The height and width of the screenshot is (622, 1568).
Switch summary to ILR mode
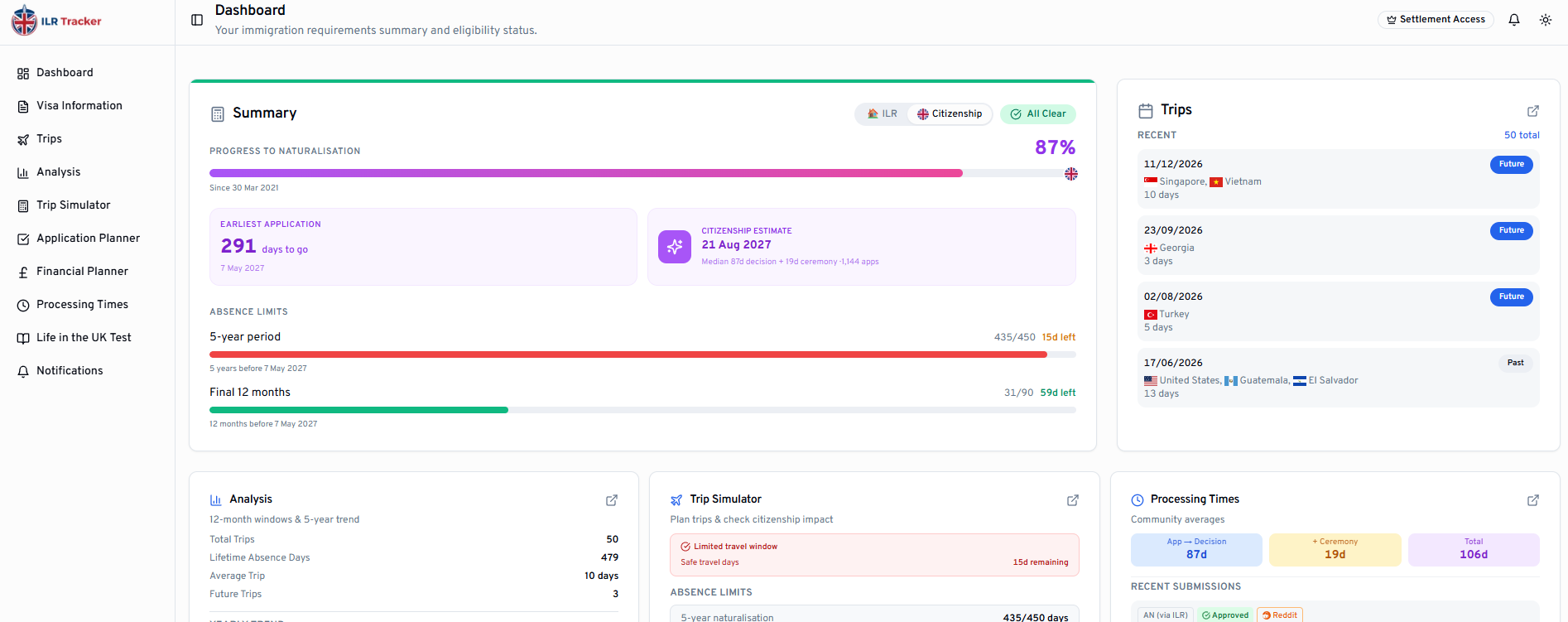(x=883, y=114)
